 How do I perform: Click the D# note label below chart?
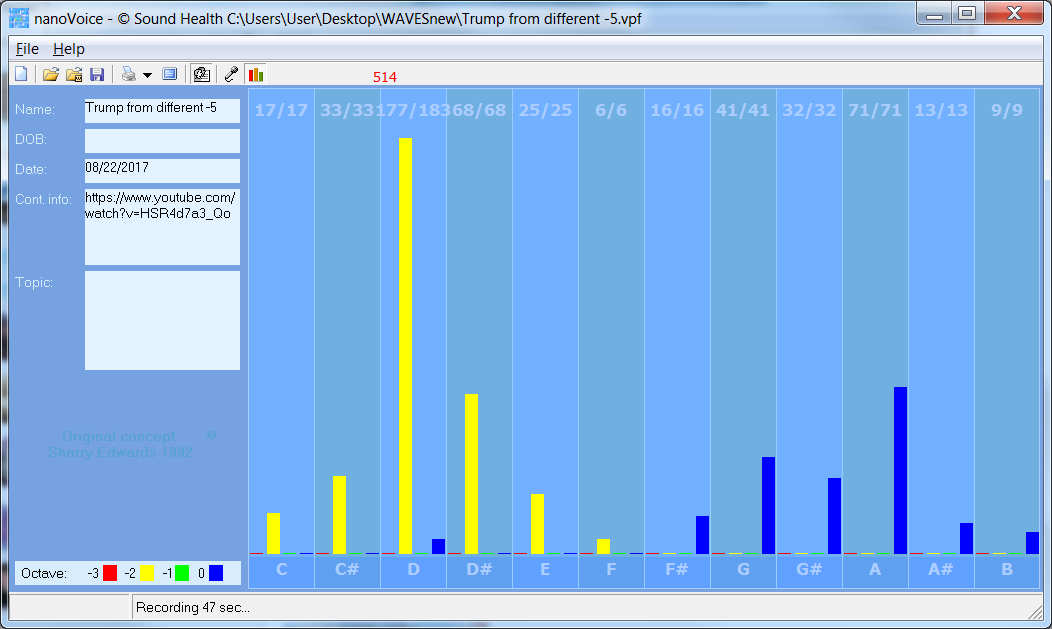point(479,570)
